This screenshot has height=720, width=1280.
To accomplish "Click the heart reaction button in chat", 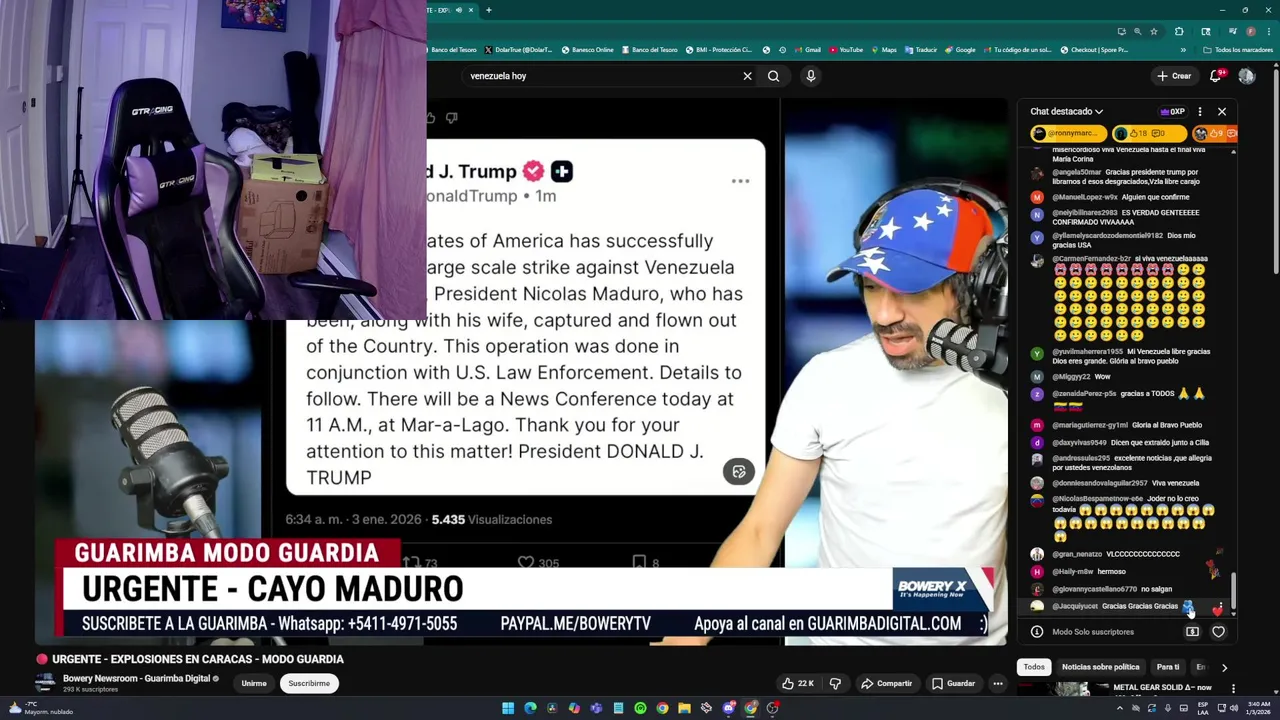I will pyautogui.click(x=1218, y=632).
